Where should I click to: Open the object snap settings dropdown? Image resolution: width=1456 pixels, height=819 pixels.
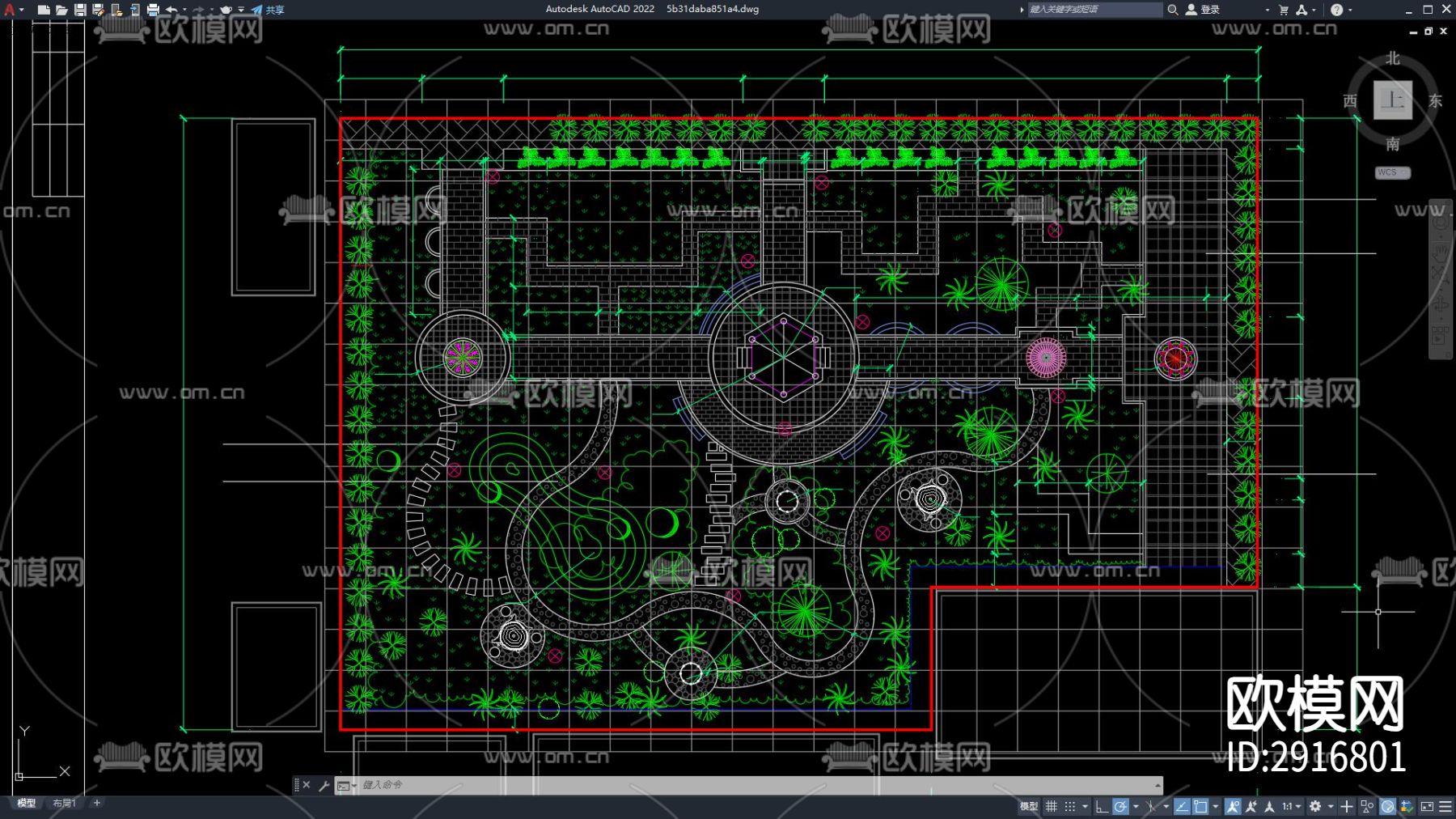coord(1215,806)
